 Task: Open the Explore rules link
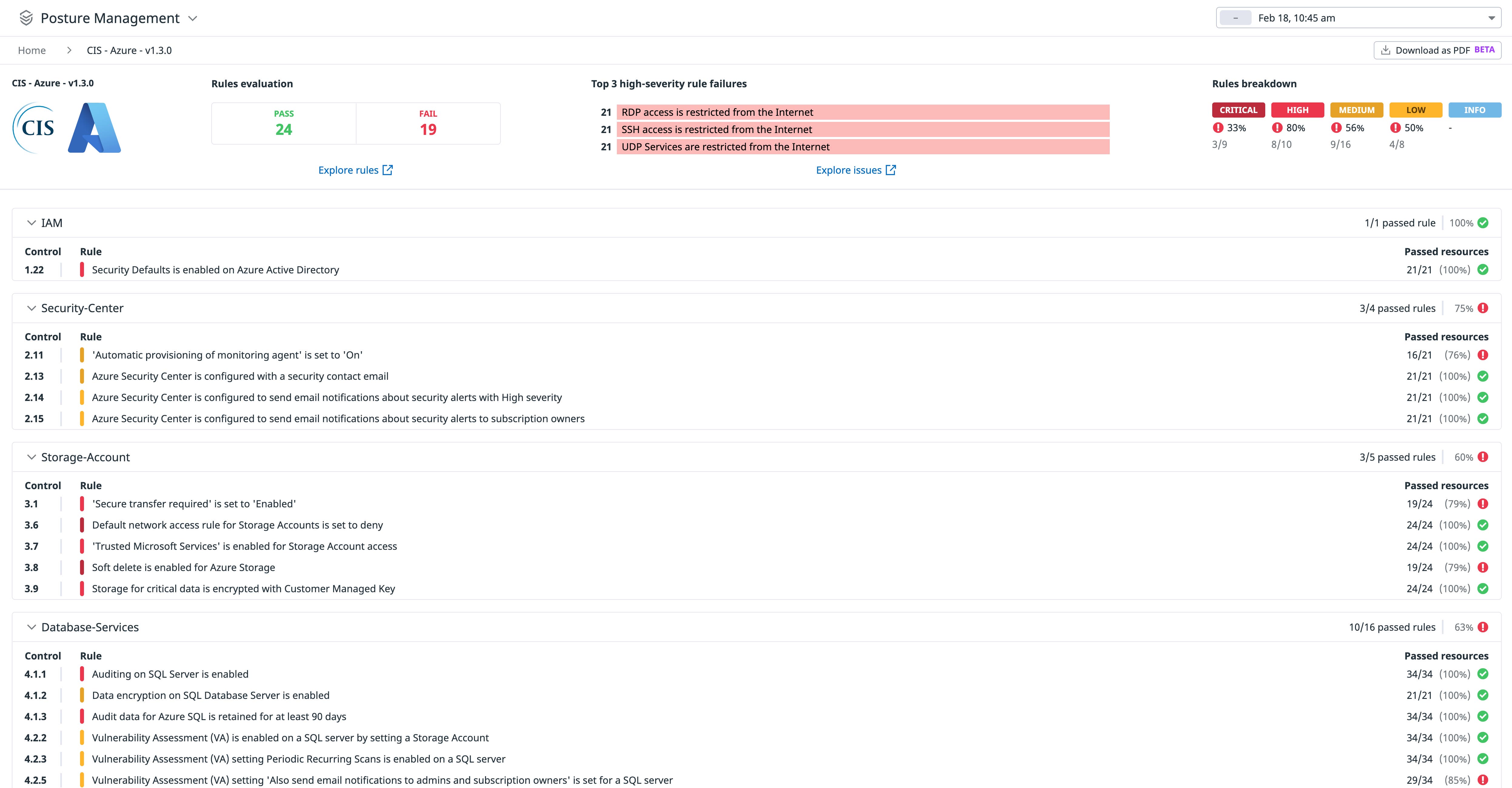pyautogui.click(x=348, y=169)
